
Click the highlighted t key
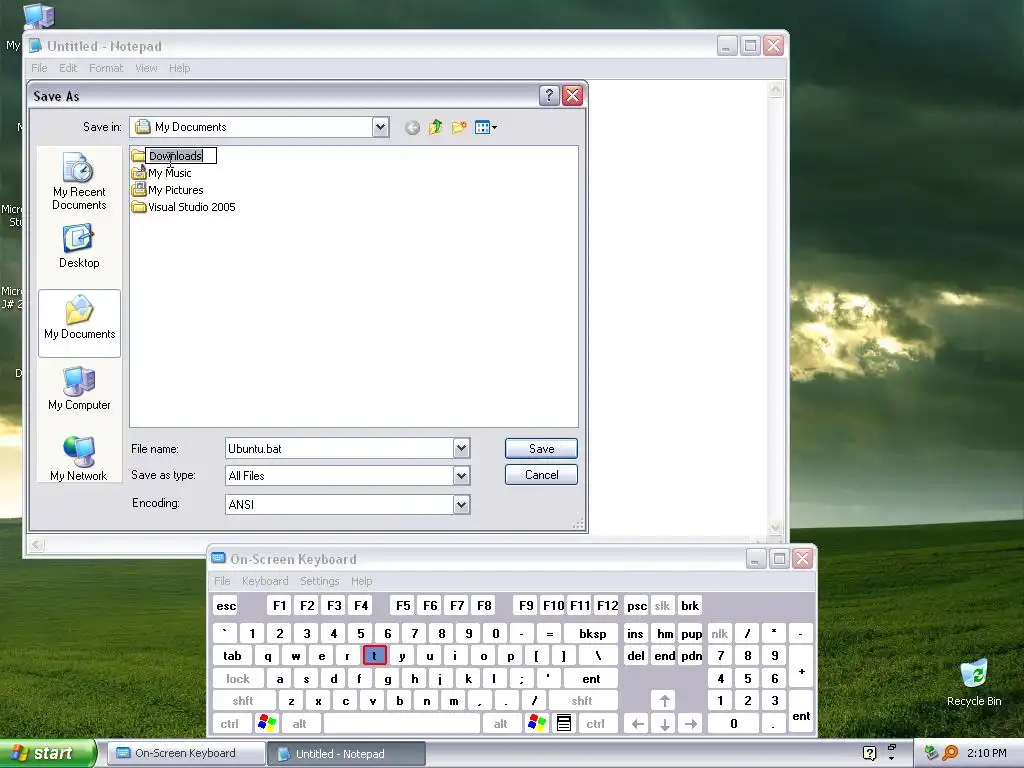tap(374, 656)
